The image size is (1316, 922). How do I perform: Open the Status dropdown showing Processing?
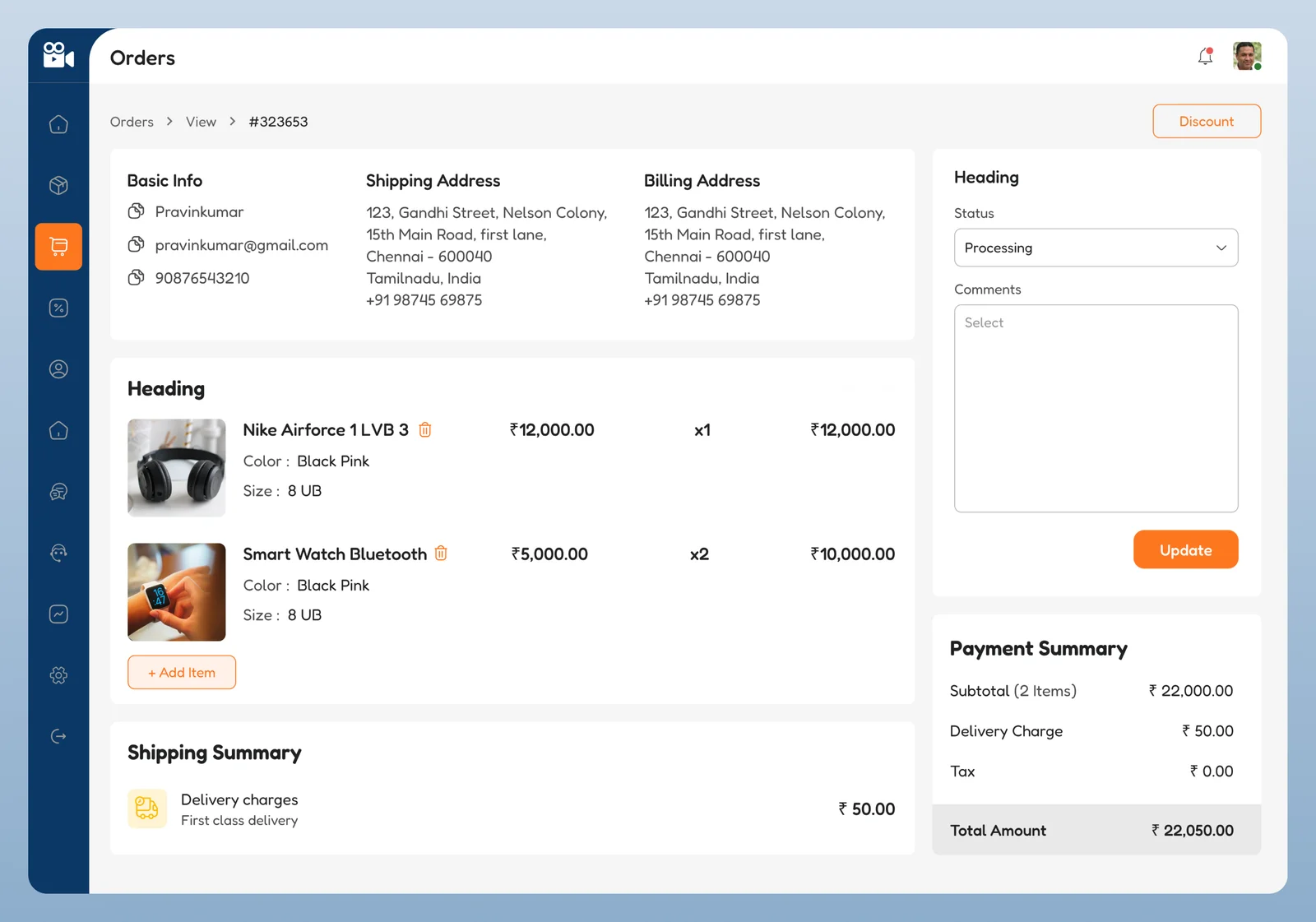1096,248
